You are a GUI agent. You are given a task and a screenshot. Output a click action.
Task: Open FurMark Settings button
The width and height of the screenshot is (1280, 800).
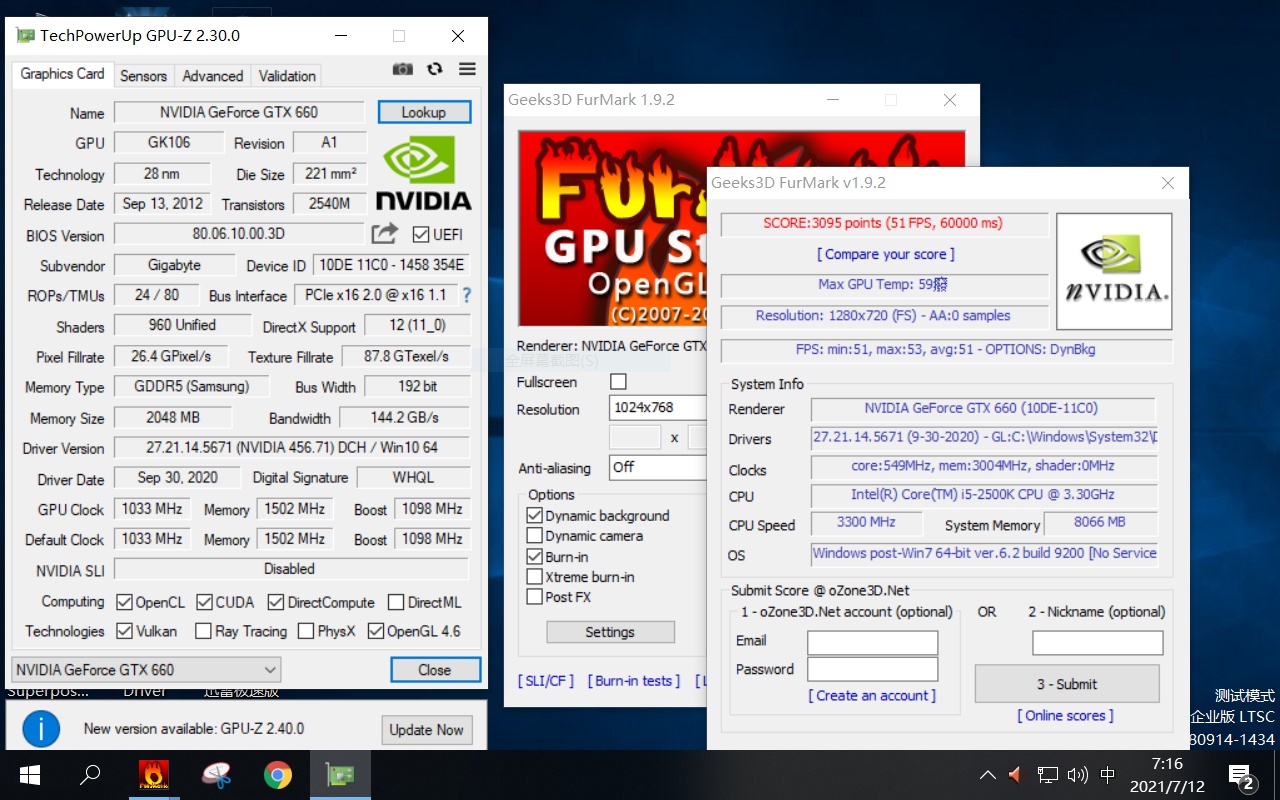point(610,632)
